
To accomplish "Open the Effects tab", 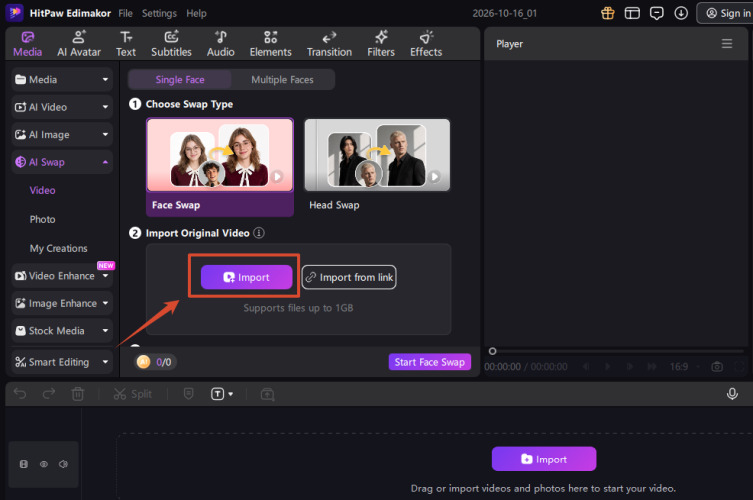I will point(426,44).
